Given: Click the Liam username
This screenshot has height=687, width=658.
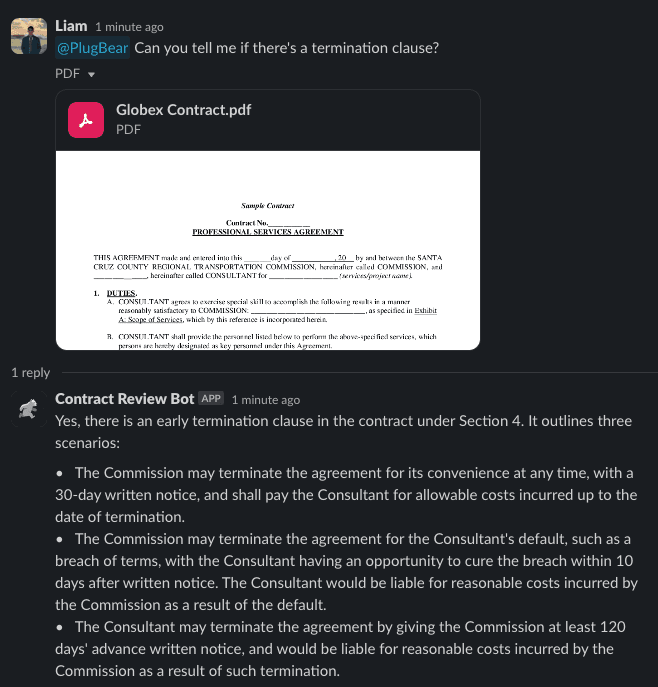Looking at the screenshot, I should 71,26.
